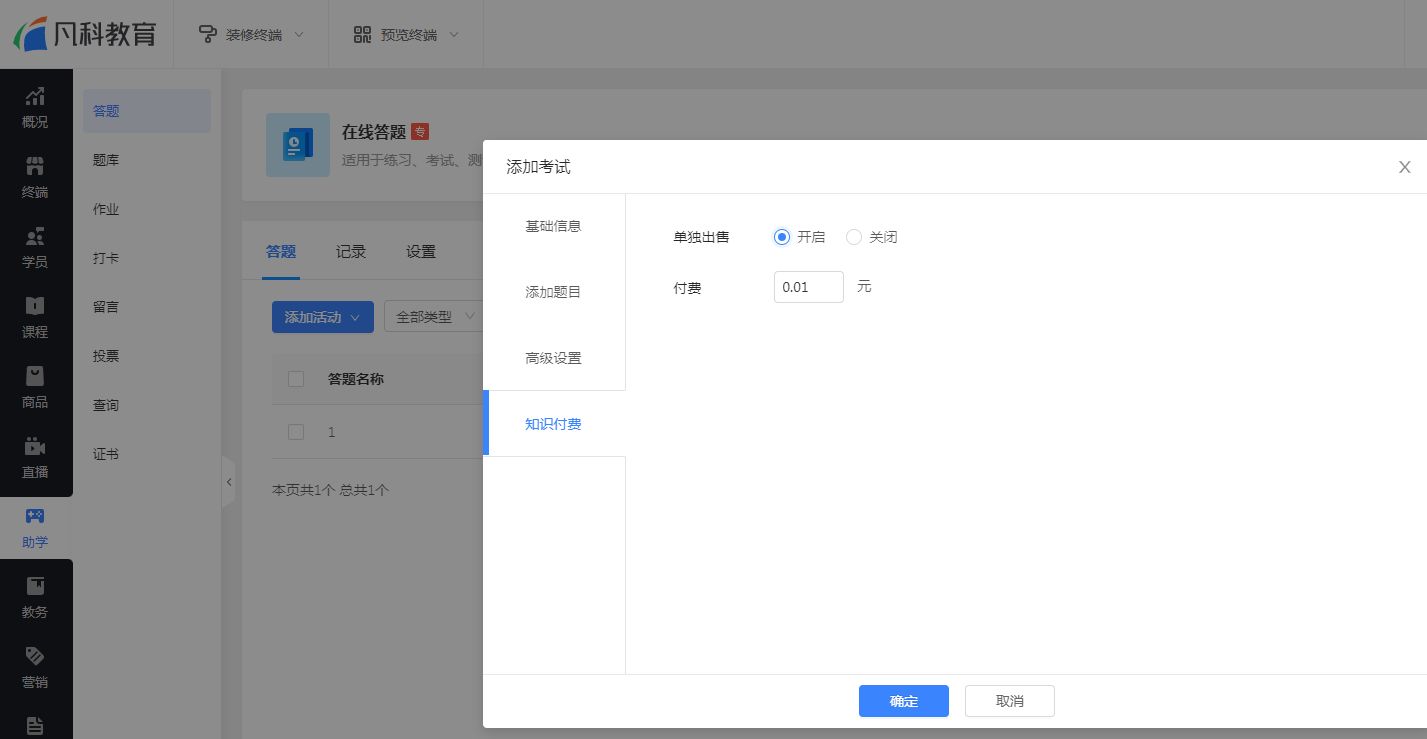
Task: Collapse the secondary sidebar with the arrow handle
Action: point(228,482)
